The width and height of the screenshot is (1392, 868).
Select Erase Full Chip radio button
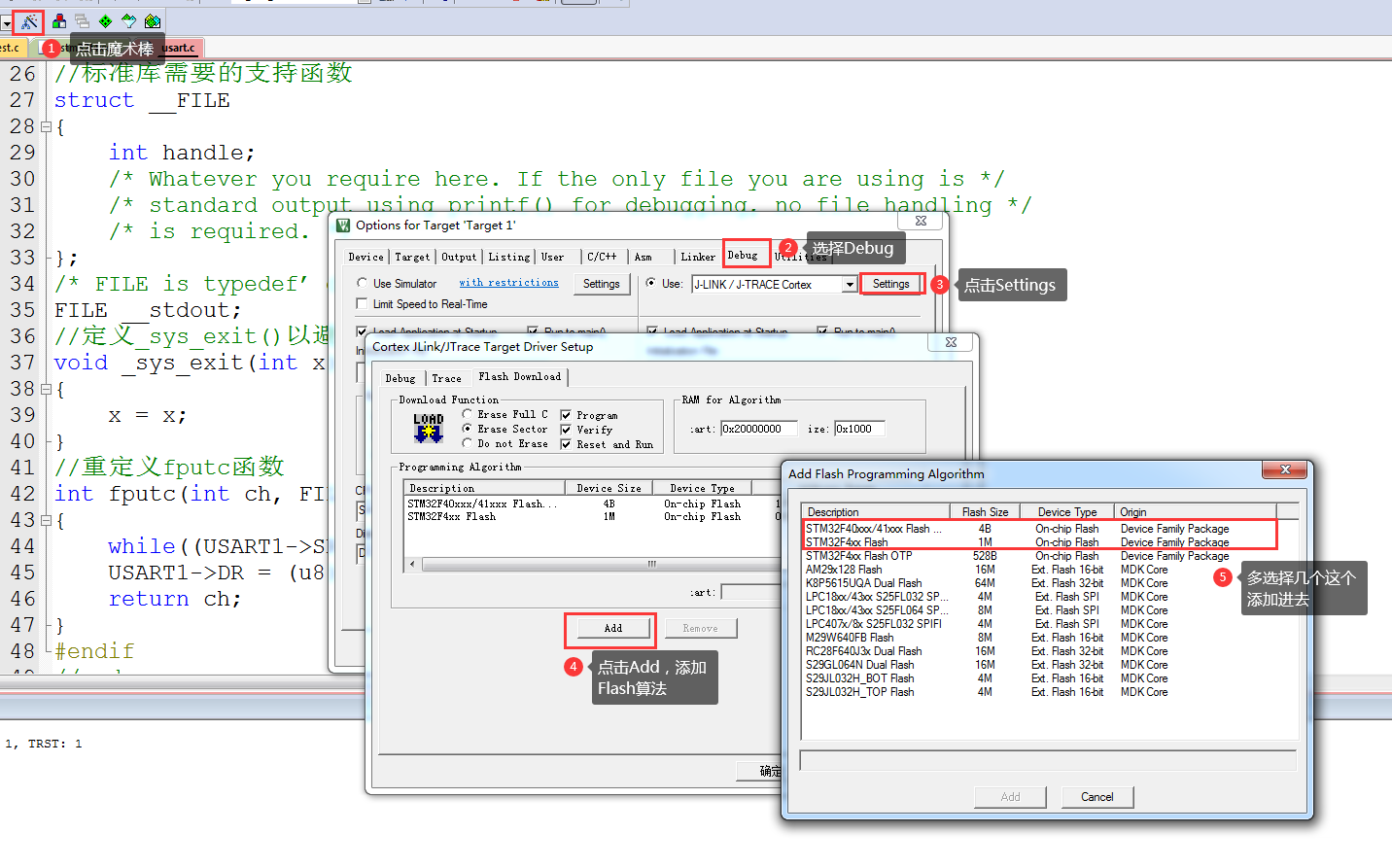(x=468, y=414)
